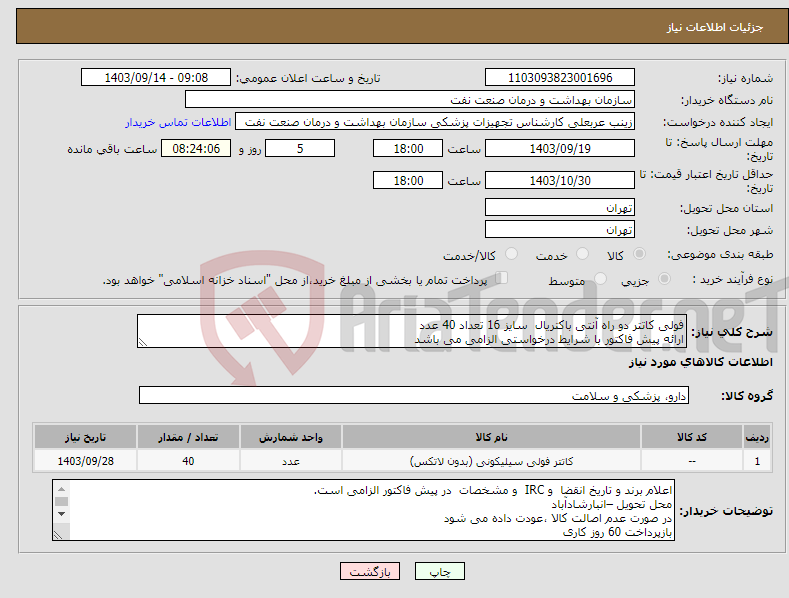The image size is (789, 598).
Task: Click the general need description textarea
Action: pyautogui.click(x=412, y=331)
